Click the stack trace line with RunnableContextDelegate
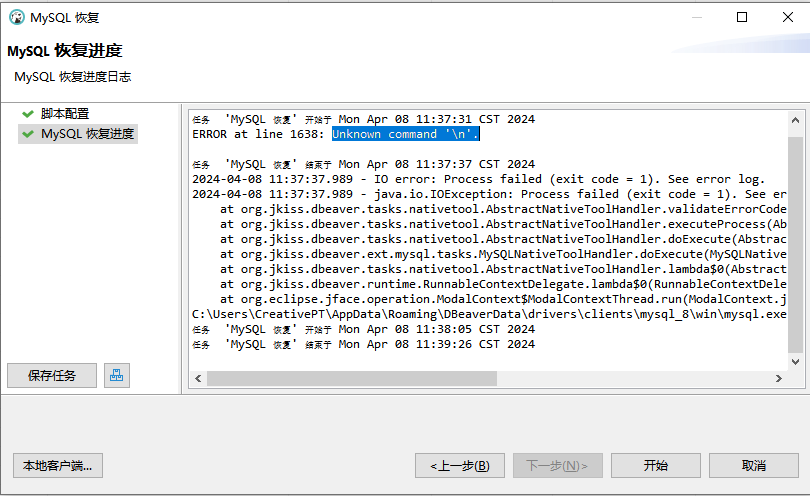810x496 pixels. 503,284
